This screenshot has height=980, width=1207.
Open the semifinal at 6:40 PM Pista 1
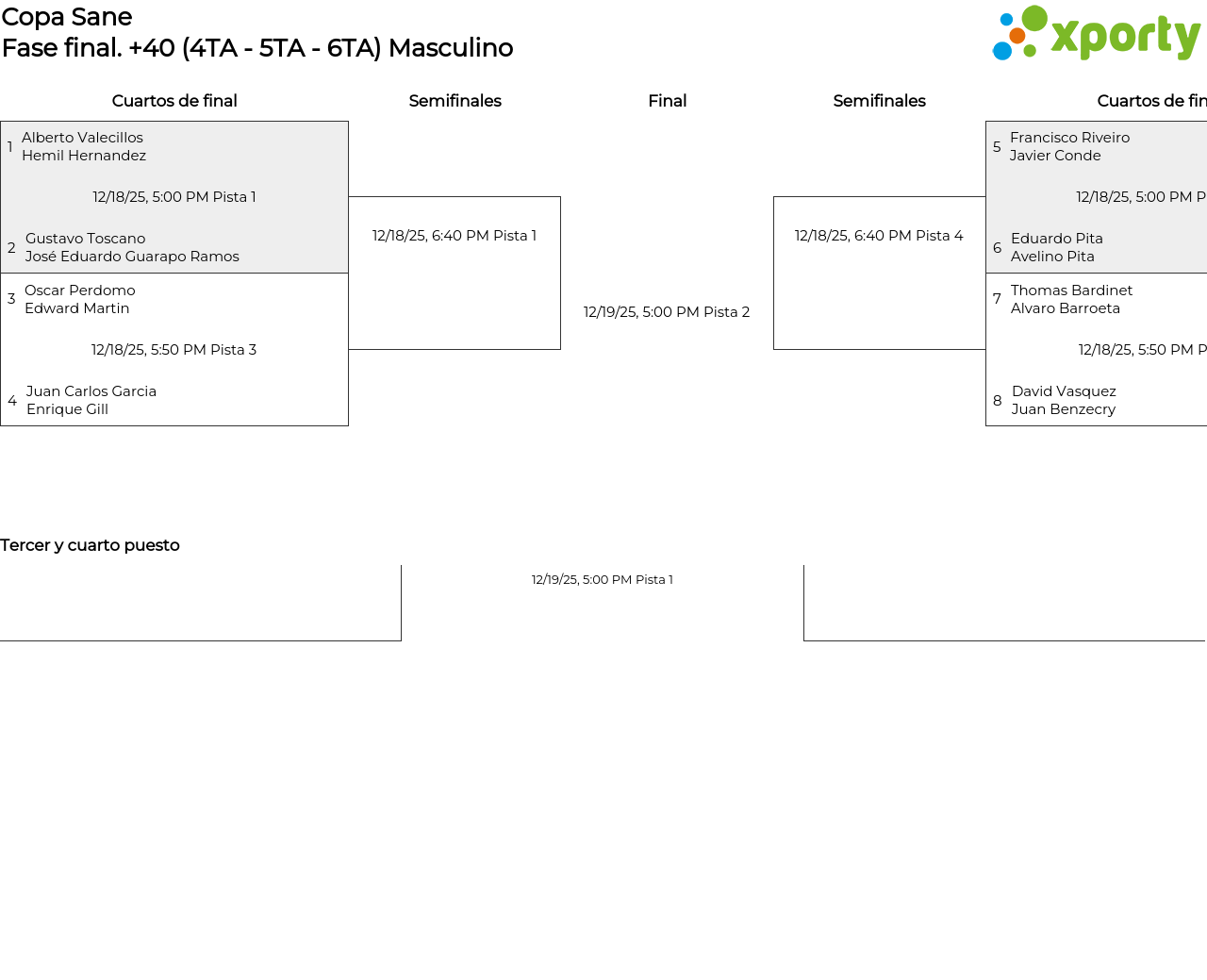point(455,236)
